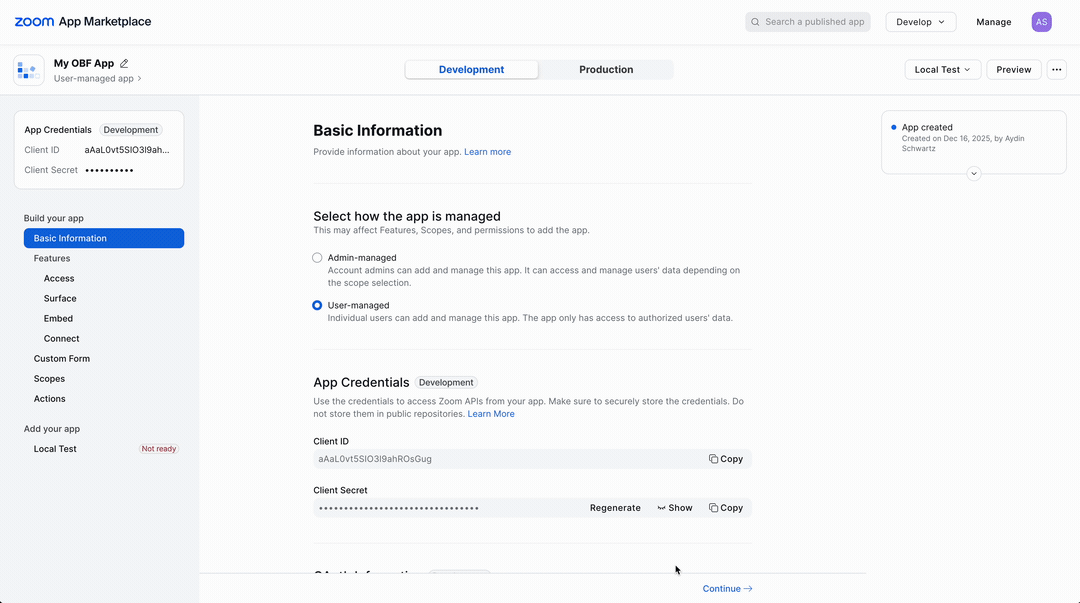Show the hidden Client Secret value
Image resolution: width=1080 pixels, height=603 pixels.
[x=675, y=507]
